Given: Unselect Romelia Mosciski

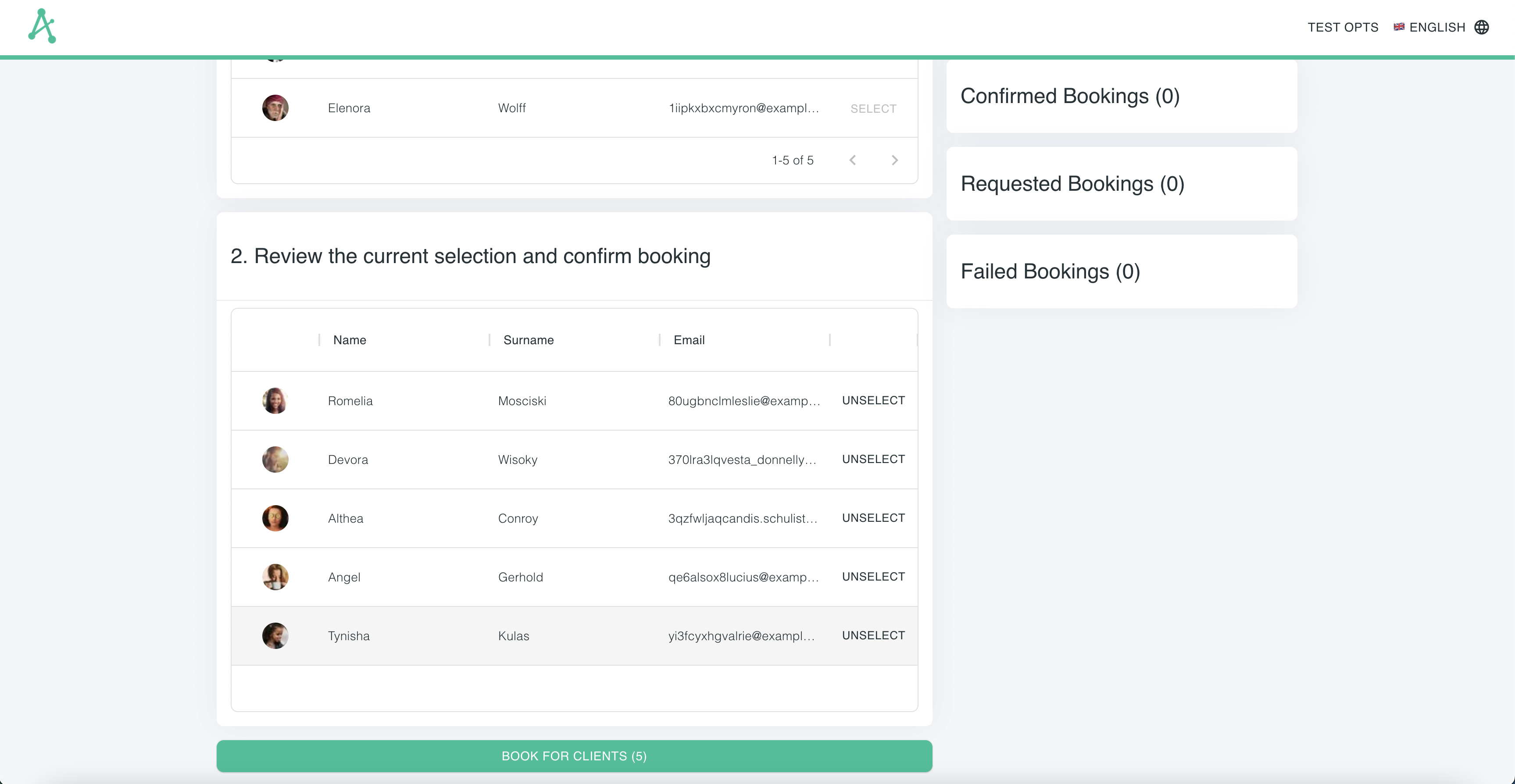Looking at the screenshot, I should [x=873, y=400].
